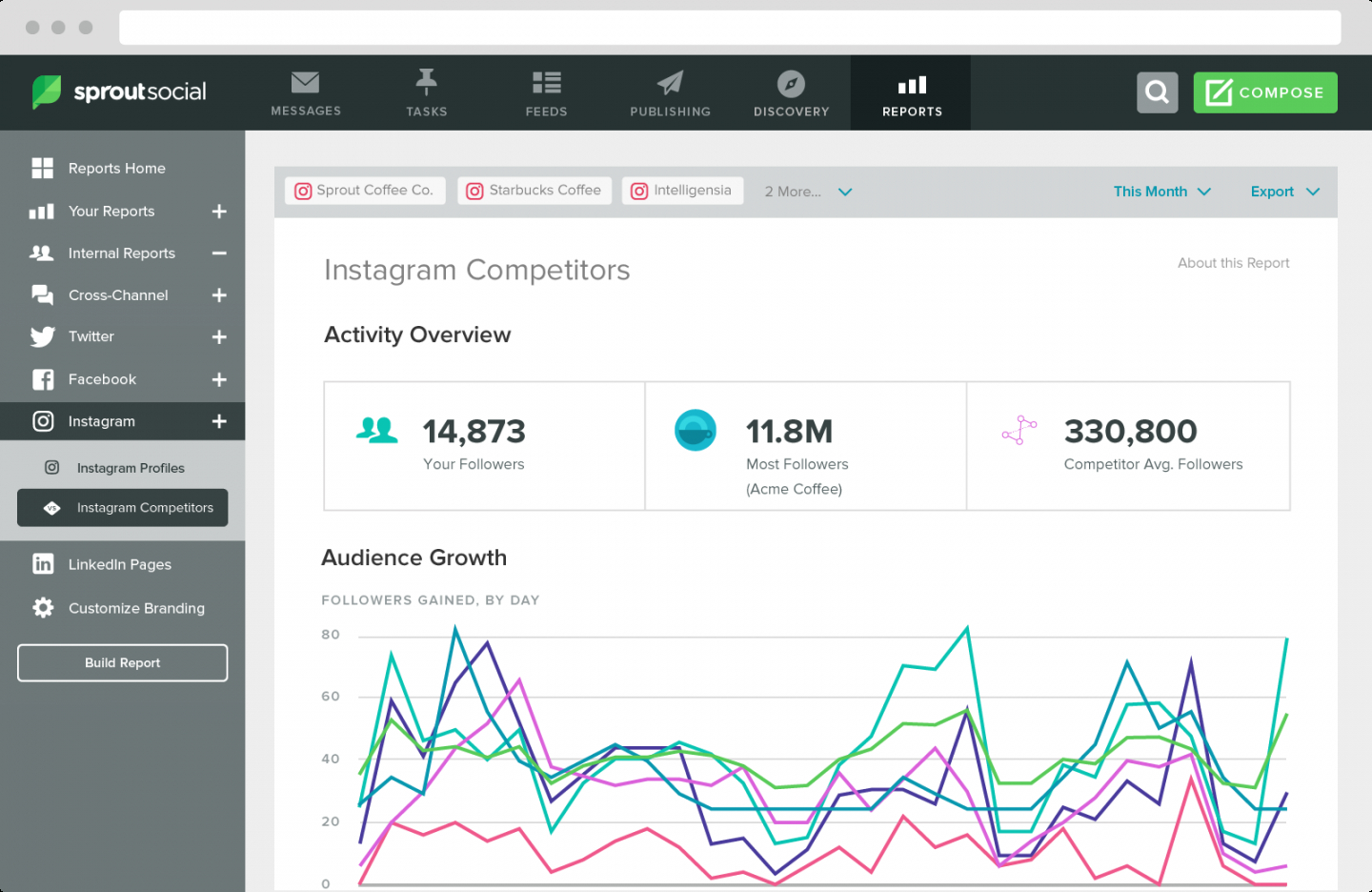Open the About this Report link
Screen dimensions: 1372x892
1233,263
